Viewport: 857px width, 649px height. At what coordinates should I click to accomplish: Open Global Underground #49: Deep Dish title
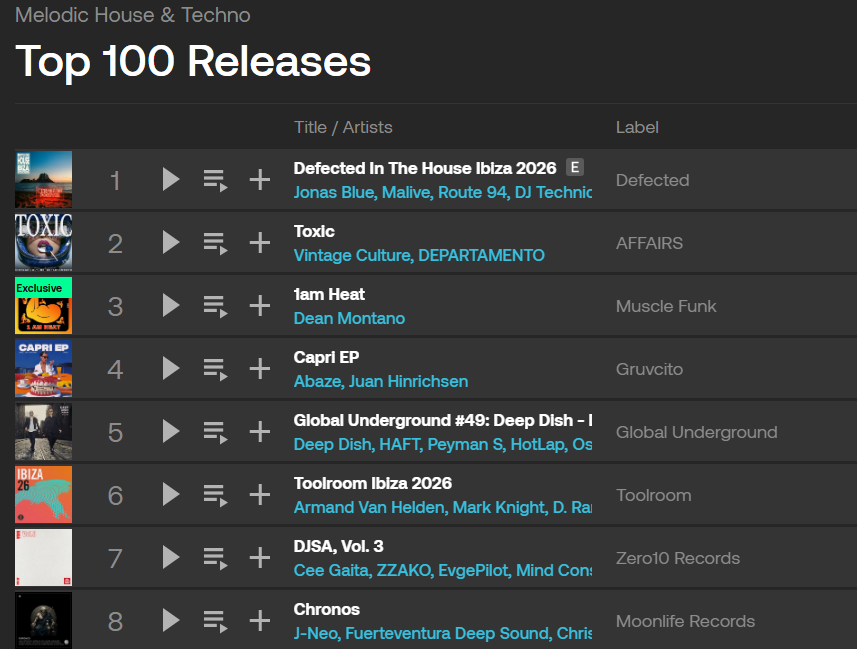click(443, 420)
